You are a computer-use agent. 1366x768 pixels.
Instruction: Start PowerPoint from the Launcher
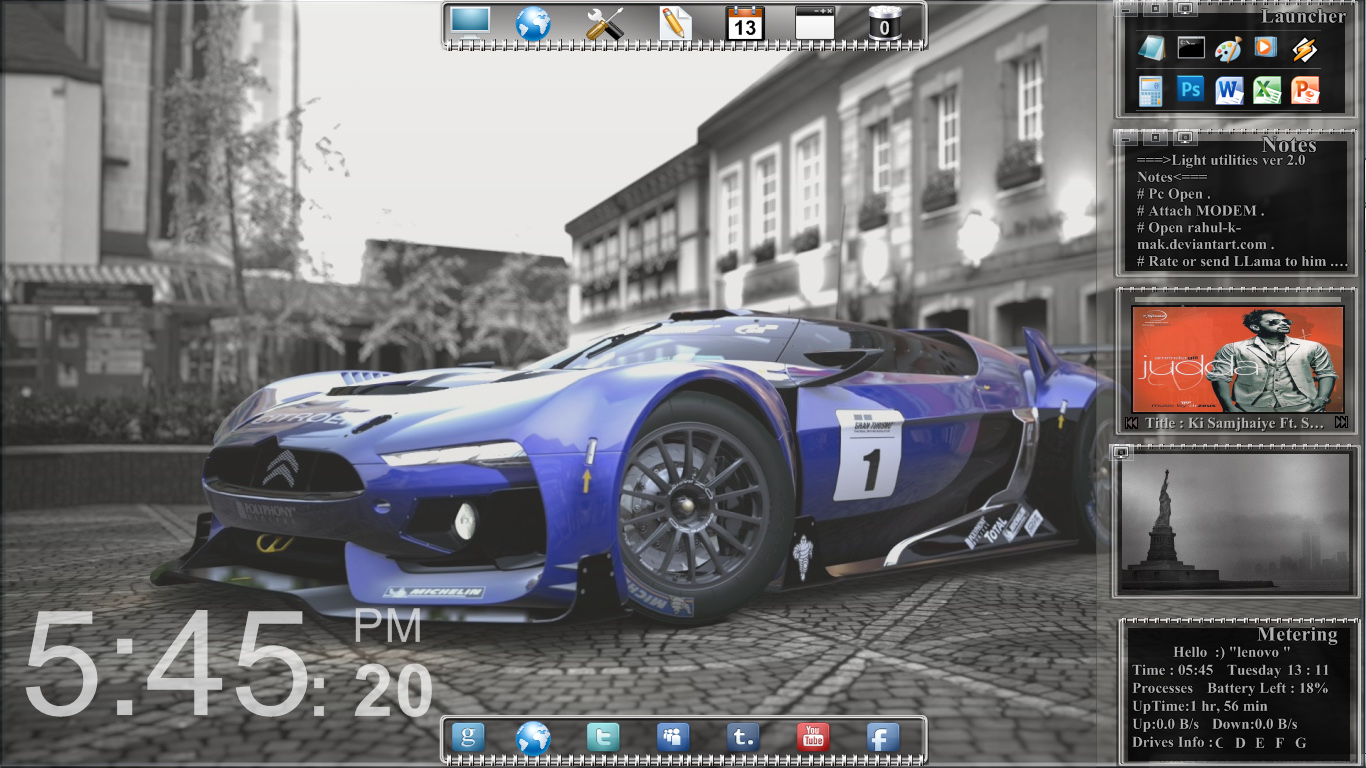coord(1305,90)
